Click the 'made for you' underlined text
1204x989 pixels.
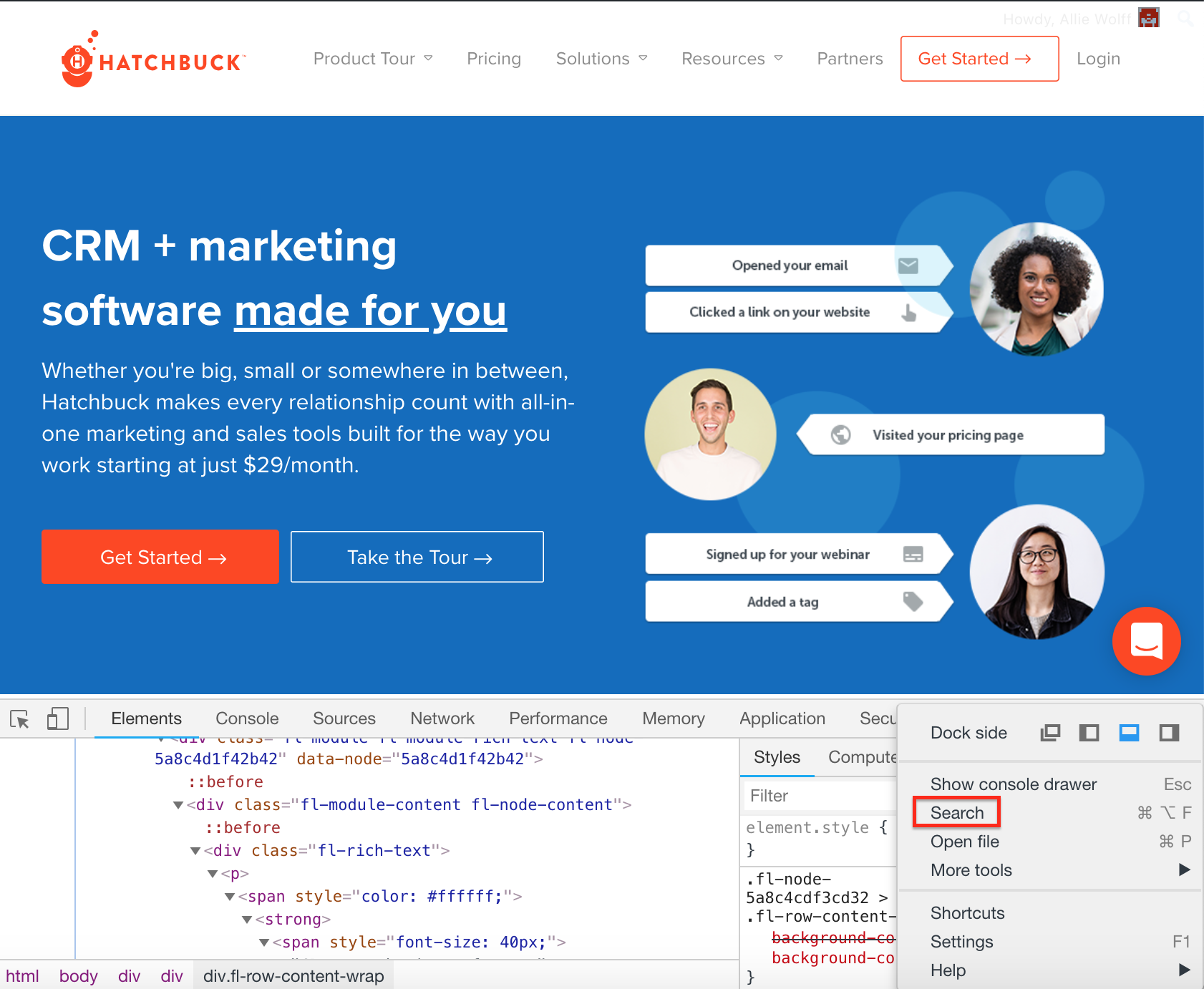[371, 311]
